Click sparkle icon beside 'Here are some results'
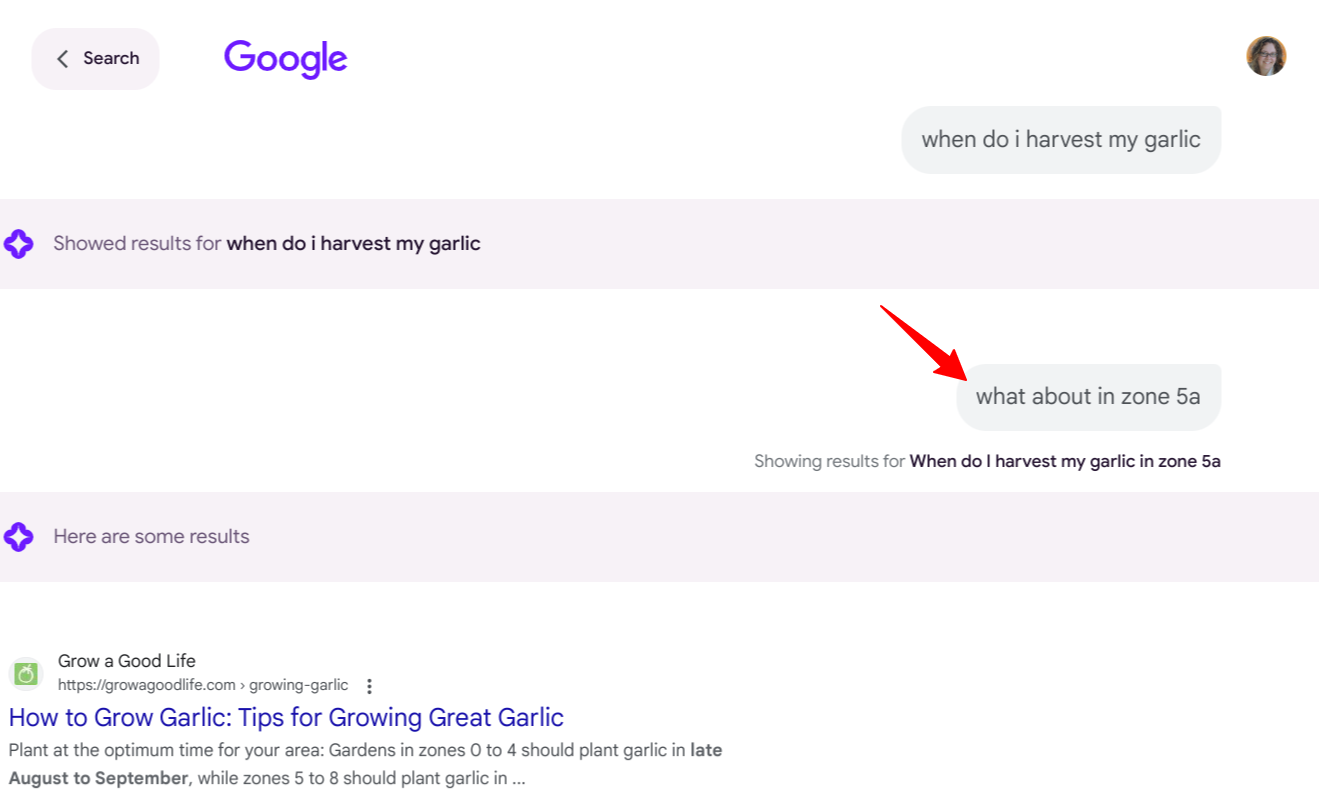Viewport: 1319px width, 807px height. pyautogui.click(x=19, y=536)
